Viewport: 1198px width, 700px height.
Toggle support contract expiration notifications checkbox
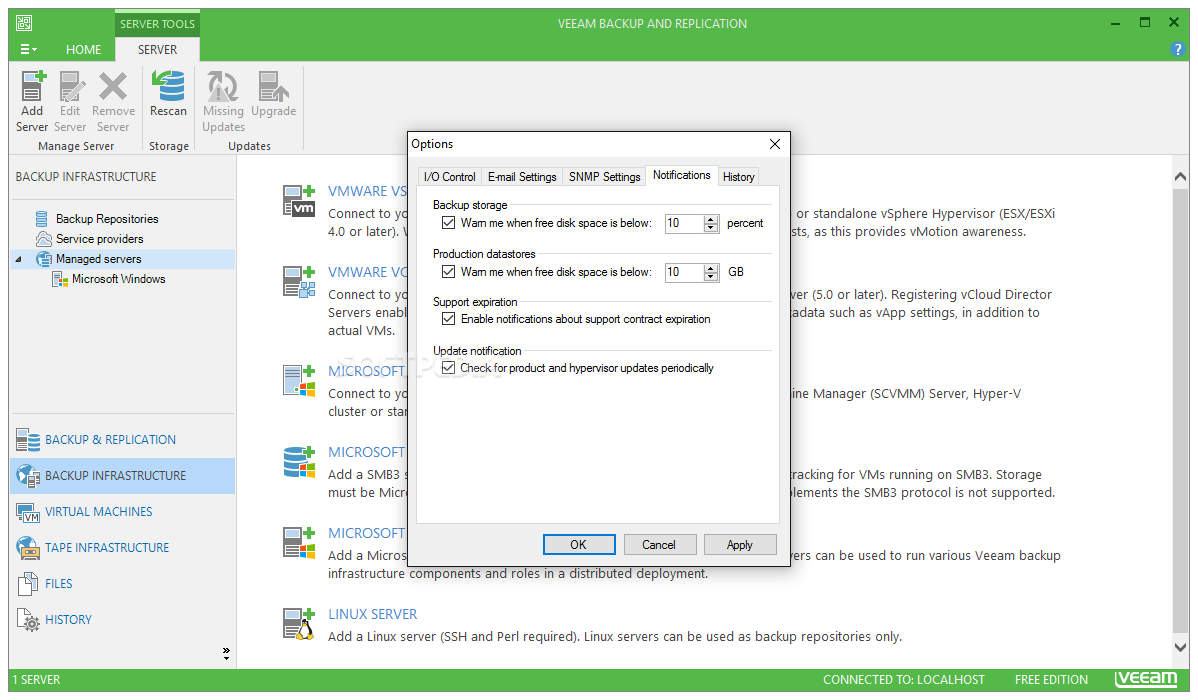coord(448,319)
